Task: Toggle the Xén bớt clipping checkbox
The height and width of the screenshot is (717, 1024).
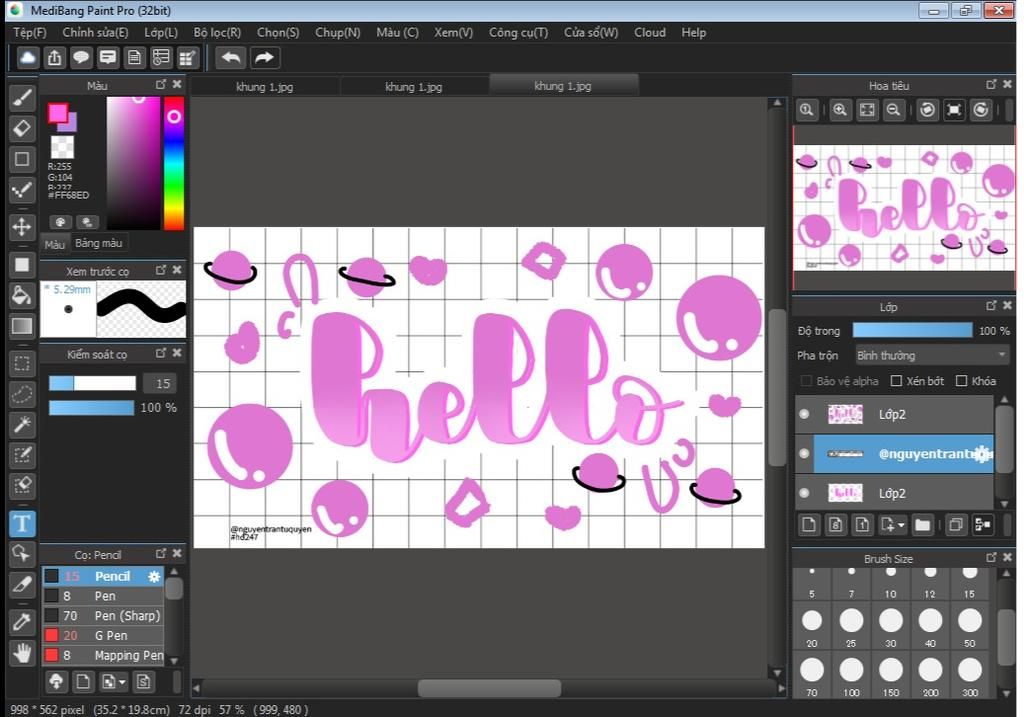Action: click(897, 381)
